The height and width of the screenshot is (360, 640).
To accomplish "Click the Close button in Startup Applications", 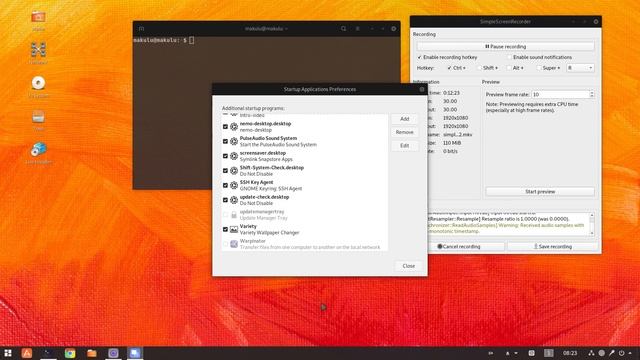I will [409, 266].
